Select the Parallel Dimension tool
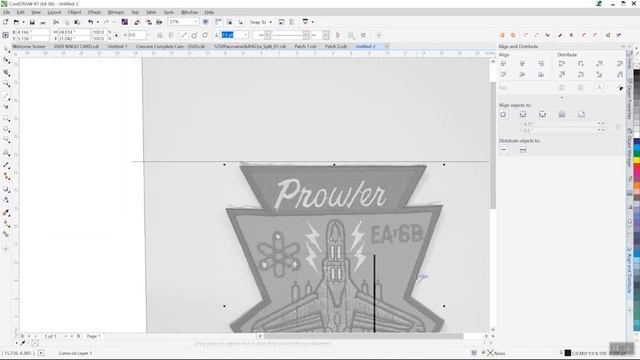640x360 pixels. pos(6,165)
